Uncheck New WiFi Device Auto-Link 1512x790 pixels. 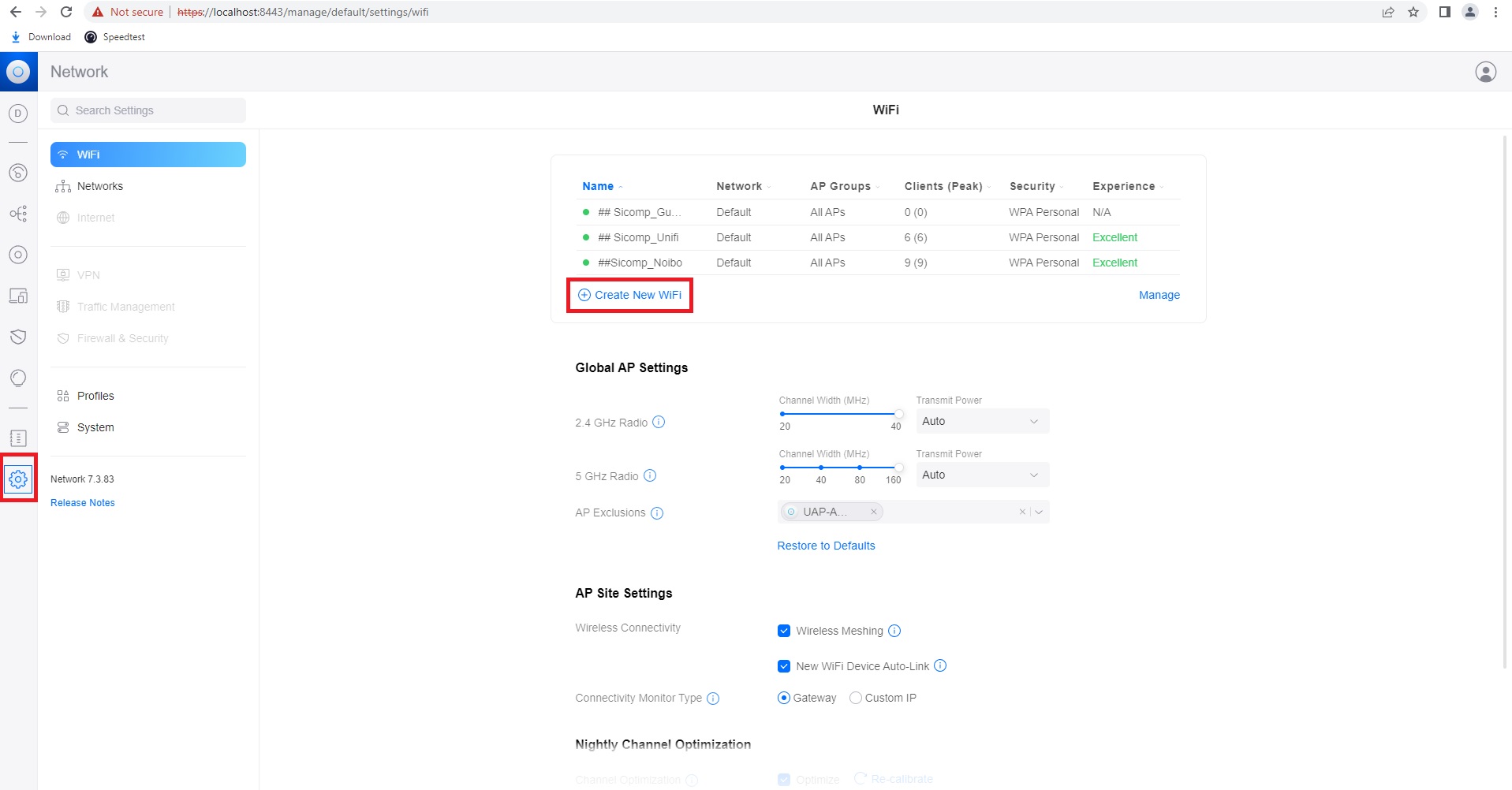coord(783,665)
